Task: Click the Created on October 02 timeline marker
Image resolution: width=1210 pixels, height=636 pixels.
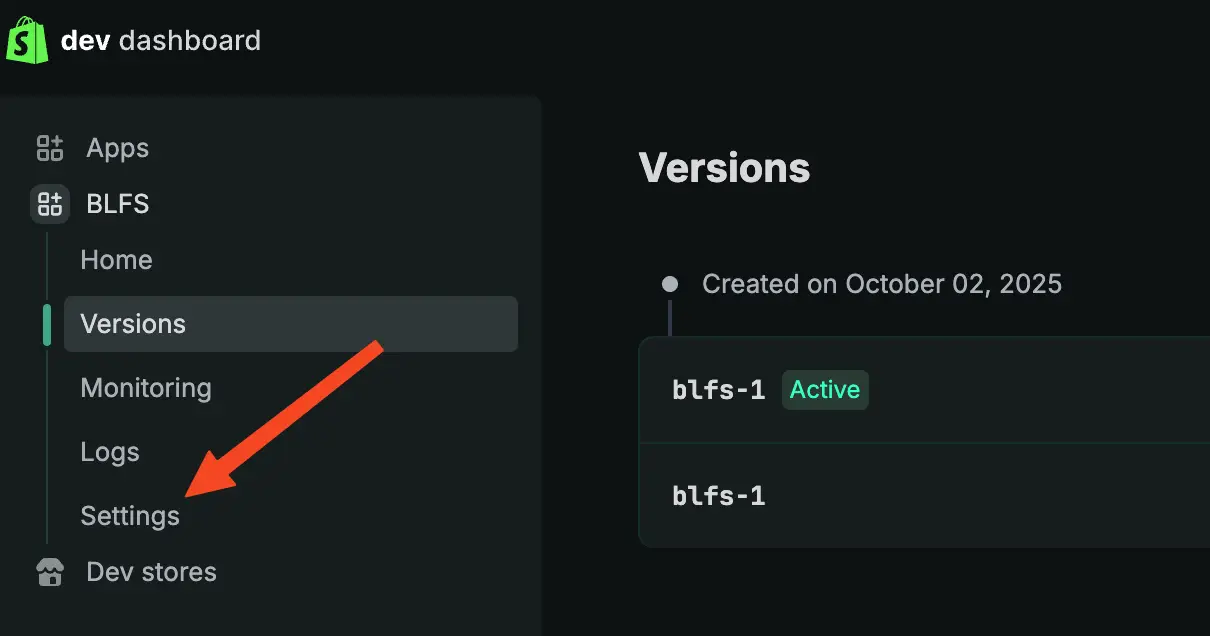Action: (668, 283)
